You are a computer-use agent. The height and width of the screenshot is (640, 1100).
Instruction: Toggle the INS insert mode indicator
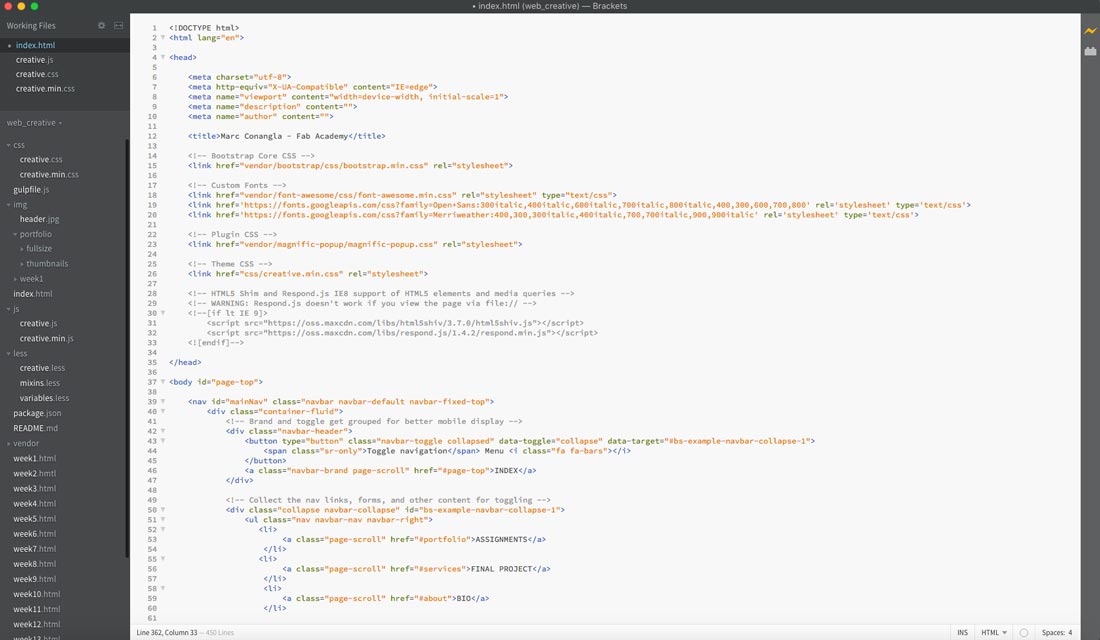[x=962, y=632]
